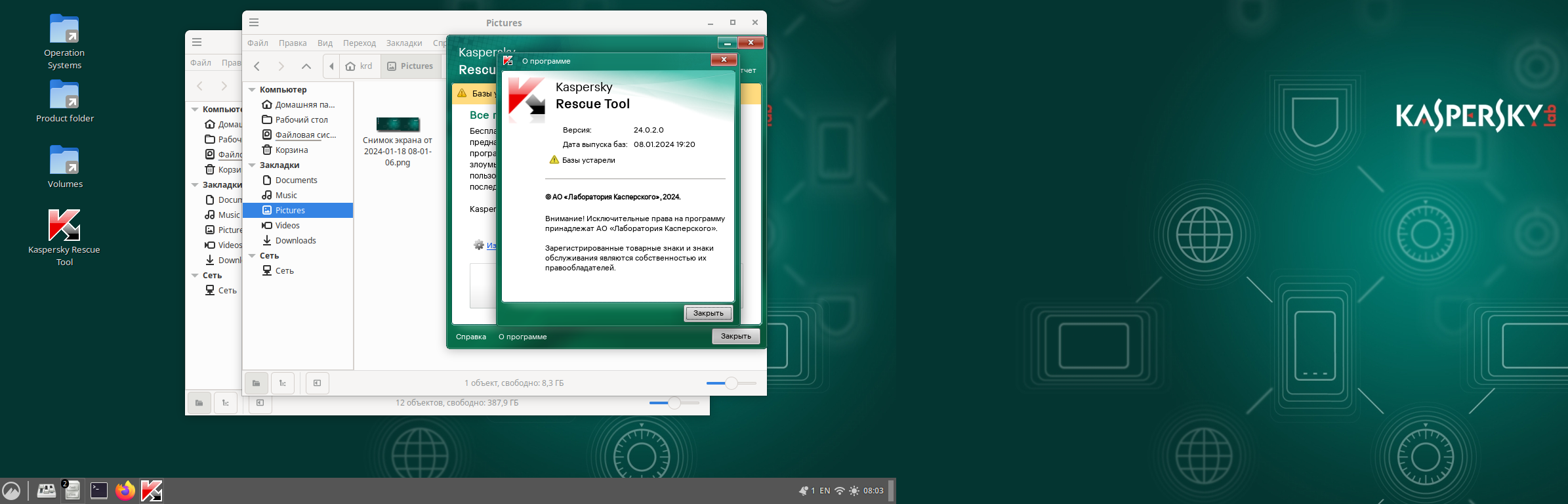
Task: Show places button in rear file manager
Action: tap(199, 403)
